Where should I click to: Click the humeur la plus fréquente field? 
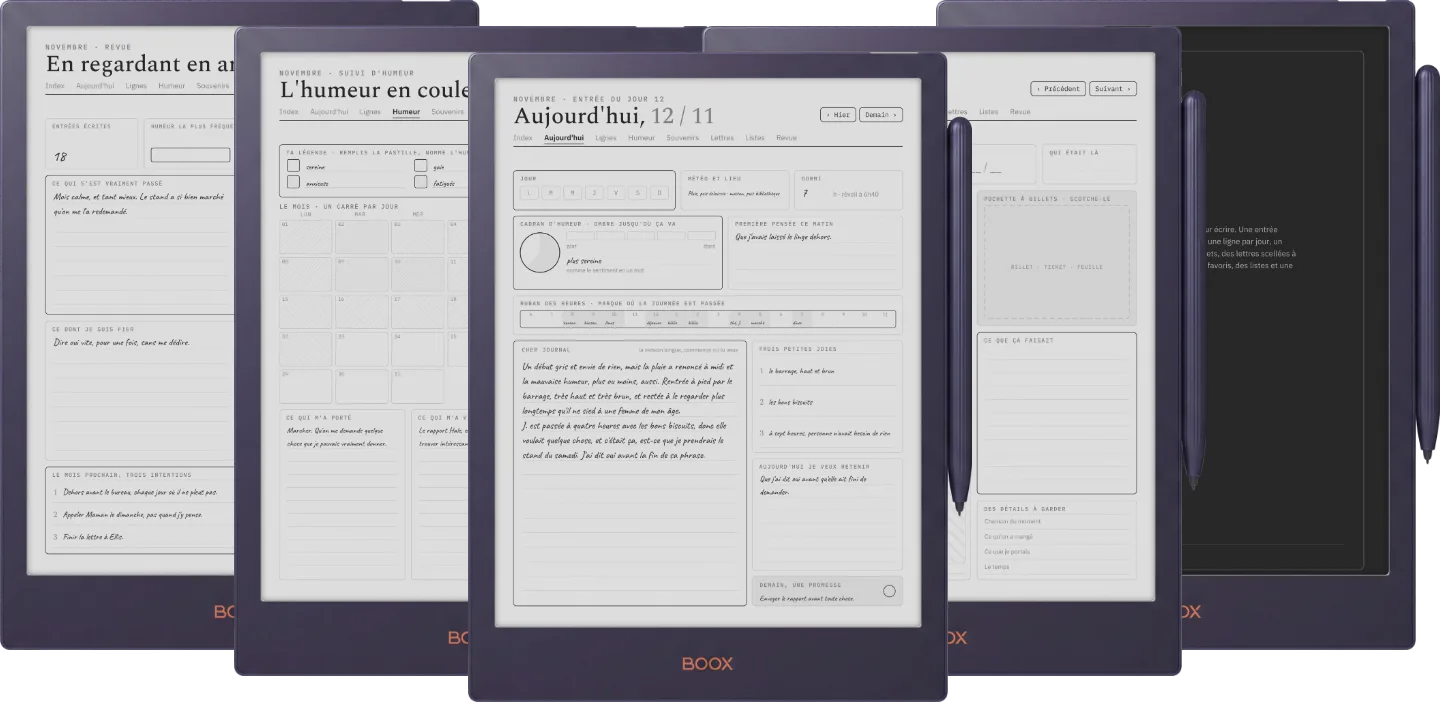[x=190, y=155]
